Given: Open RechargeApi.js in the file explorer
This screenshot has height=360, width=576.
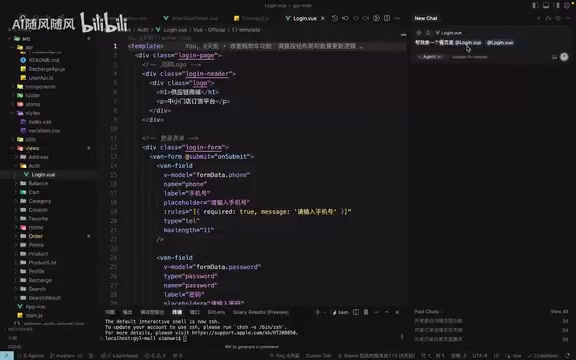Looking at the screenshot, I should [x=46, y=69].
